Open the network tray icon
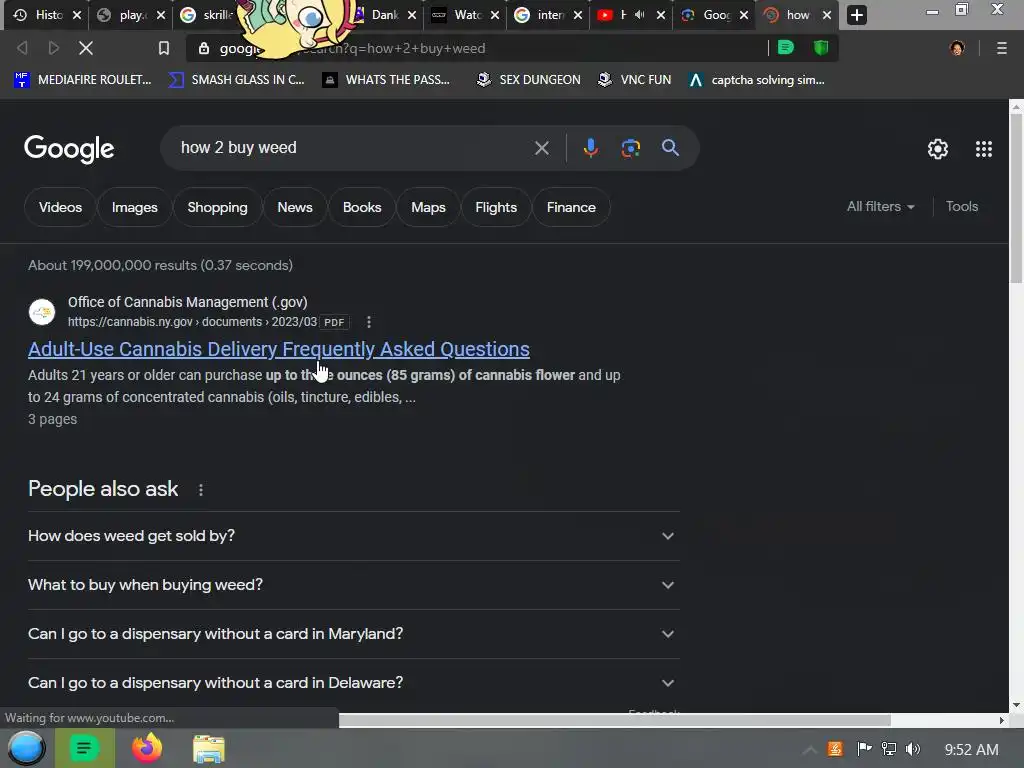The width and height of the screenshot is (1024, 768). point(888,749)
